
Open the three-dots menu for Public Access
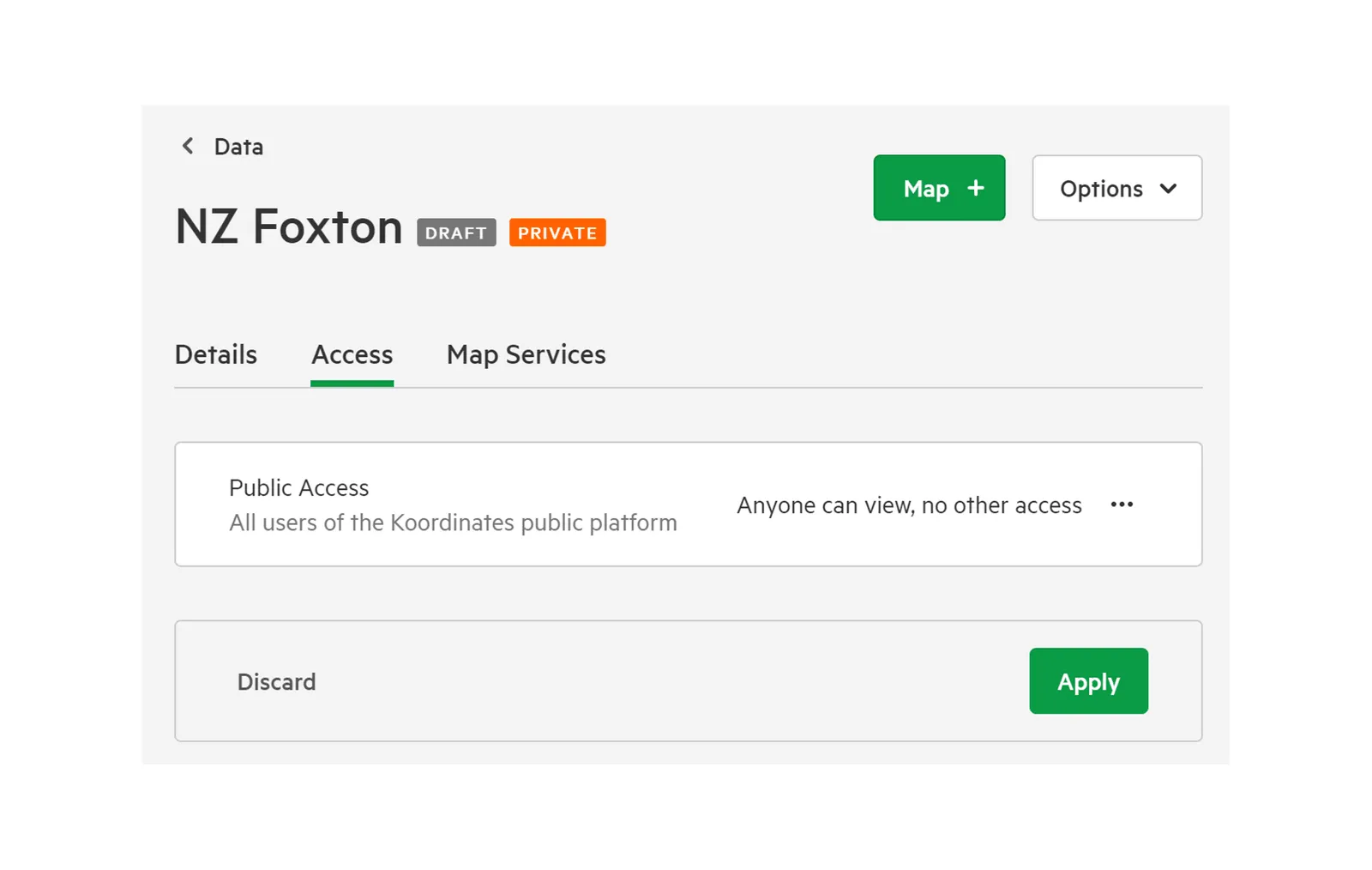(1122, 504)
